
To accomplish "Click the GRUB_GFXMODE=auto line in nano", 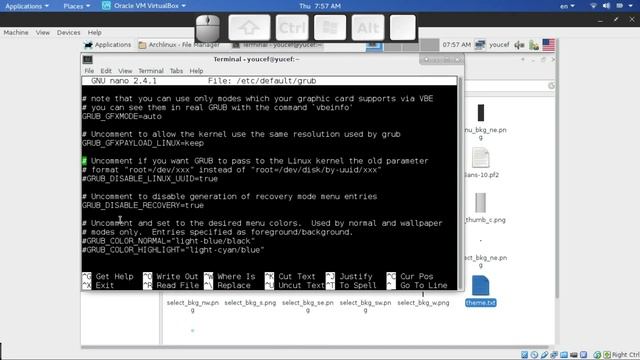I will point(122,116).
